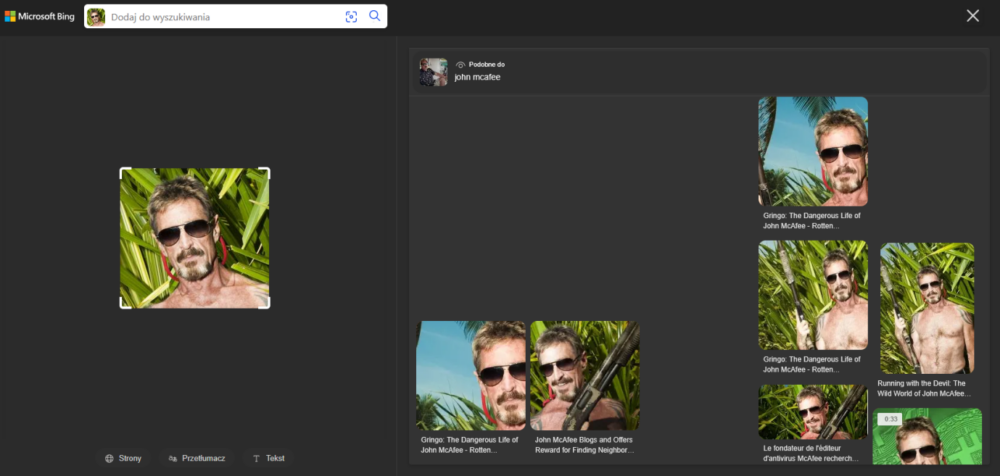Switch to the Tekst option
1000x476 pixels.
pyautogui.click(x=269, y=458)
